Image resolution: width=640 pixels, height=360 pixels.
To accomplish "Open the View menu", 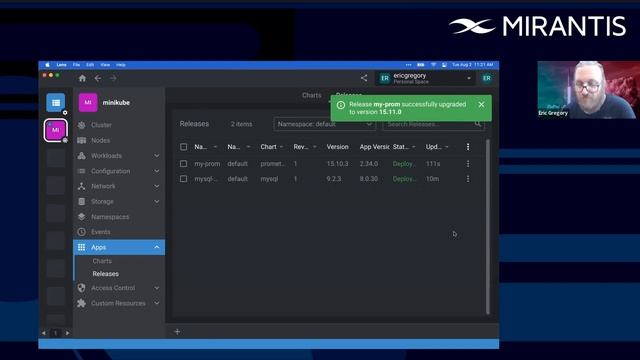I will [x=105, y=64].
